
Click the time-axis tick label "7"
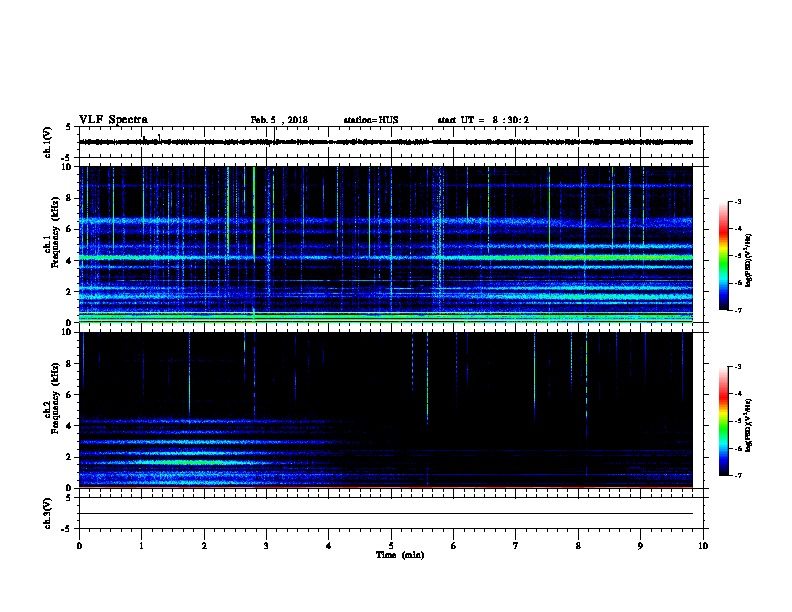pyautogui.click(x=516, y=545)
